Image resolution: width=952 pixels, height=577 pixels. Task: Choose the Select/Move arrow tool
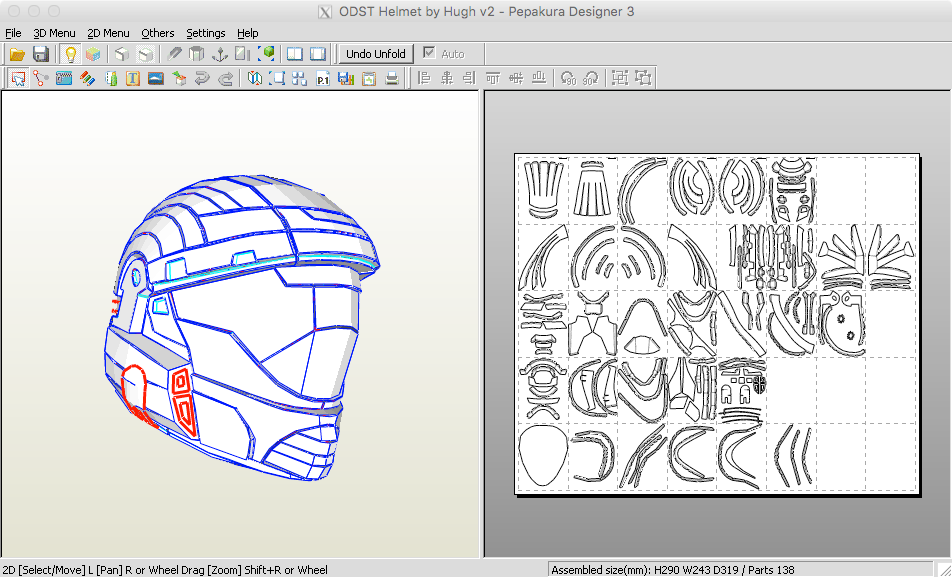[18, 78]
